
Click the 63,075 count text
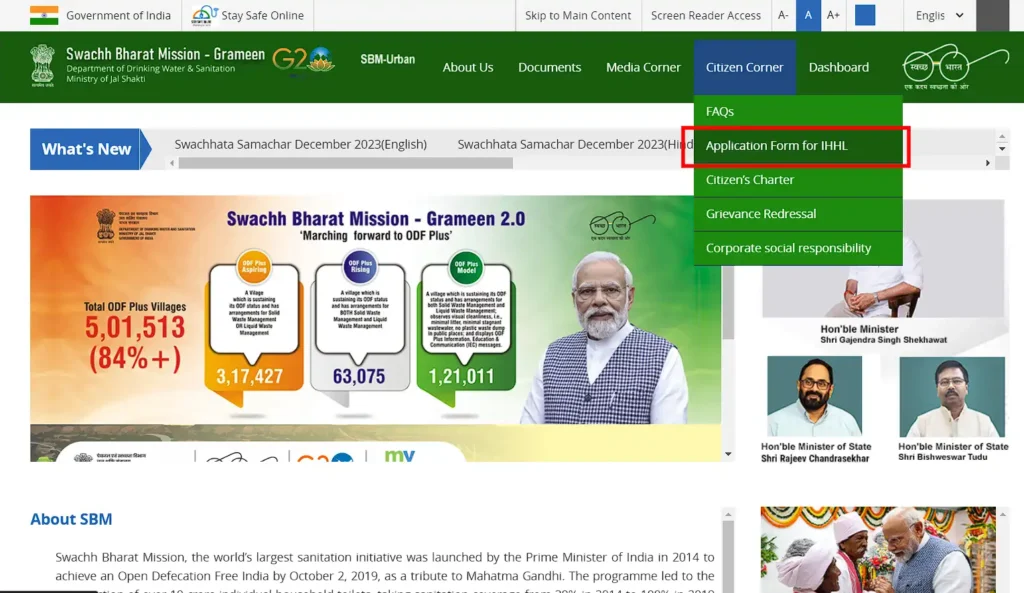359,376
